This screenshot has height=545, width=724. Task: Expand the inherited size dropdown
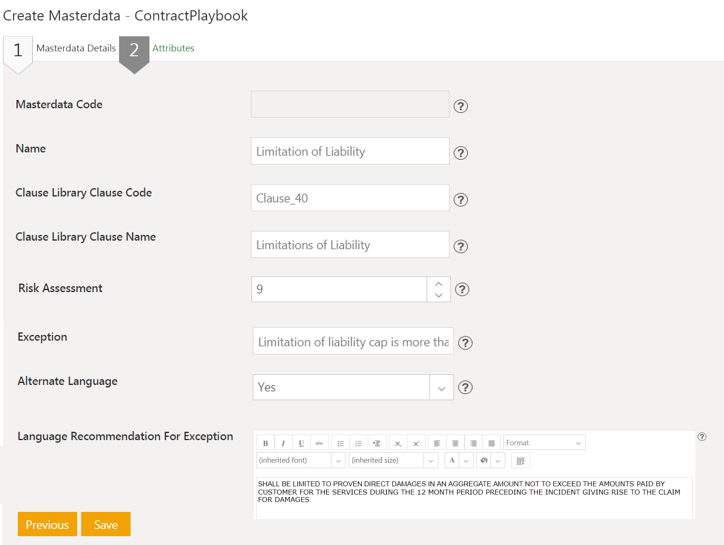tap(430, 461)
